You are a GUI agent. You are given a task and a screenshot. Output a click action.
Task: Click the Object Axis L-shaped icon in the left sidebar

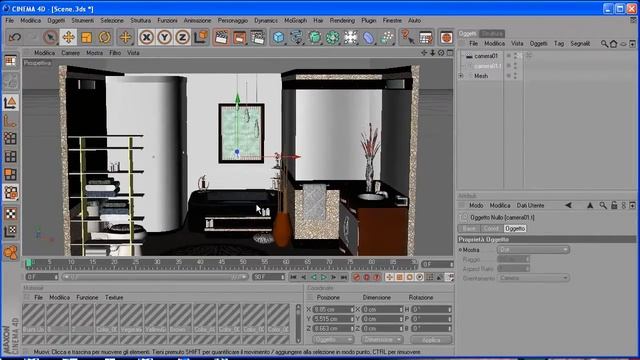10,120
